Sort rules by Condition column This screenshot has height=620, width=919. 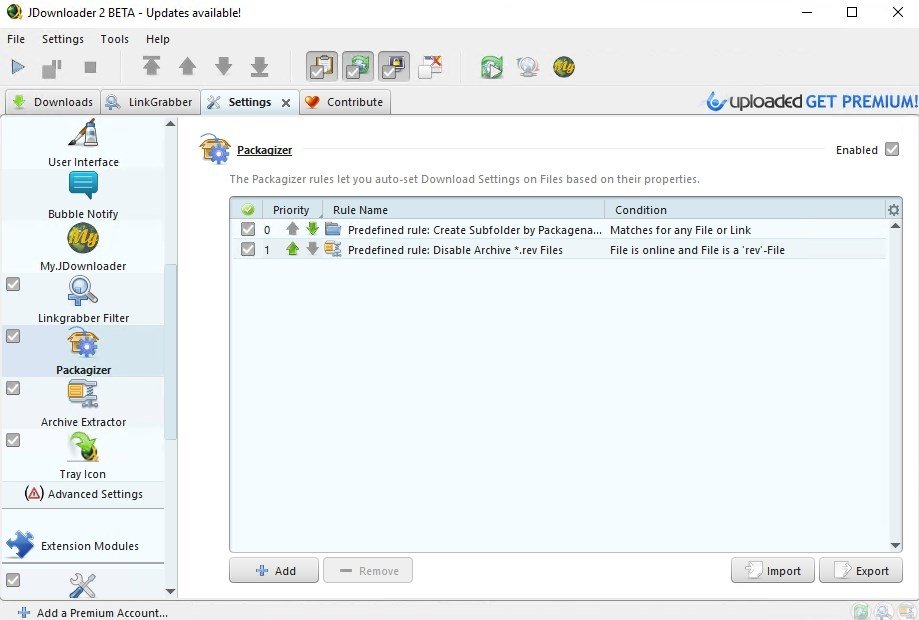744,210
